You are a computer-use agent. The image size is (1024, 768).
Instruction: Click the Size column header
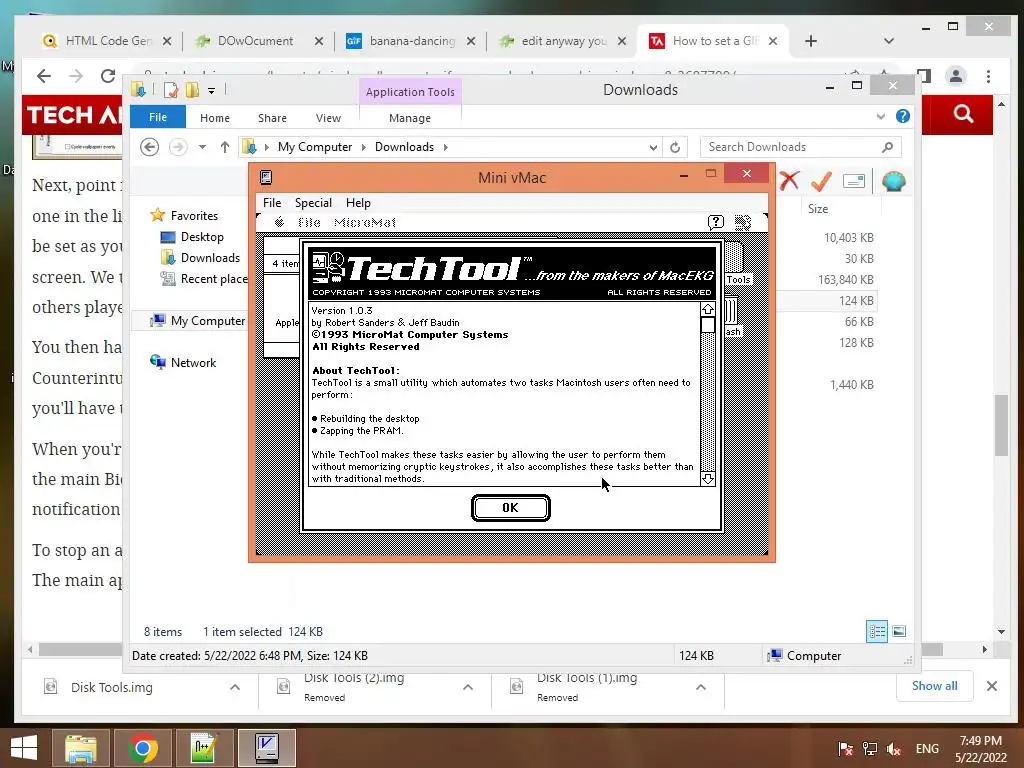[x=818, y=208]
